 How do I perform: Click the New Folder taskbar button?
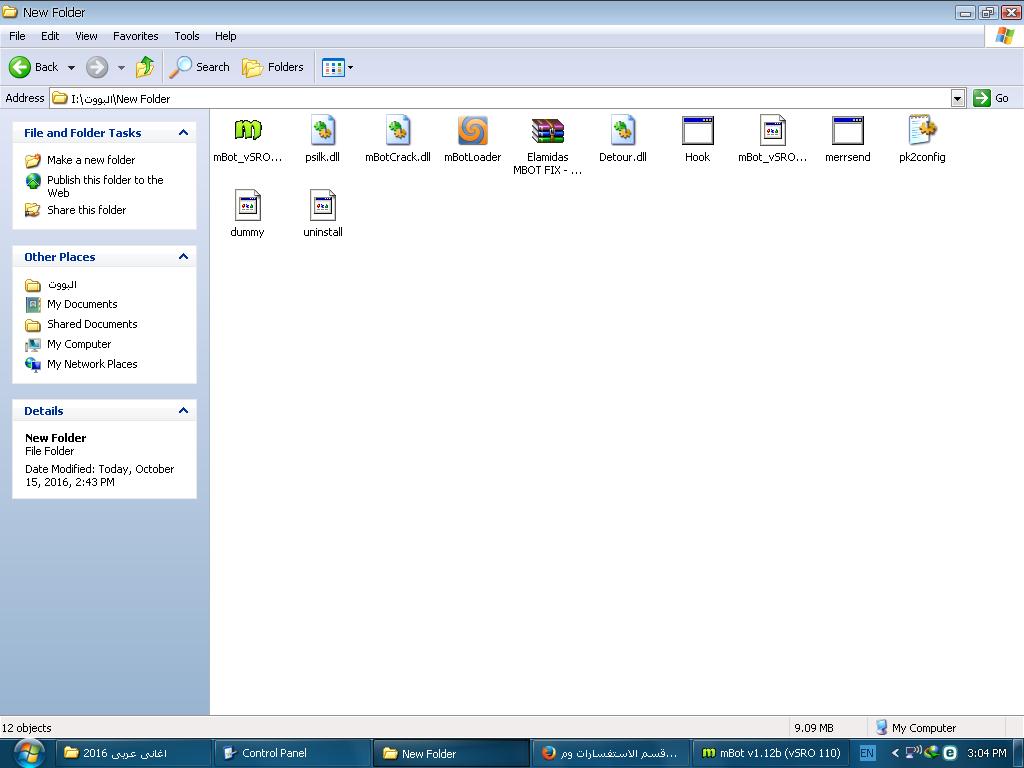point(451,753)
